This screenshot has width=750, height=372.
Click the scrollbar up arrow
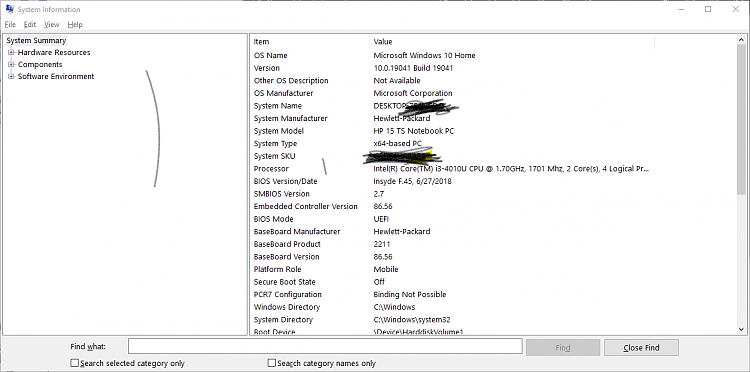(x=741, y=40)
